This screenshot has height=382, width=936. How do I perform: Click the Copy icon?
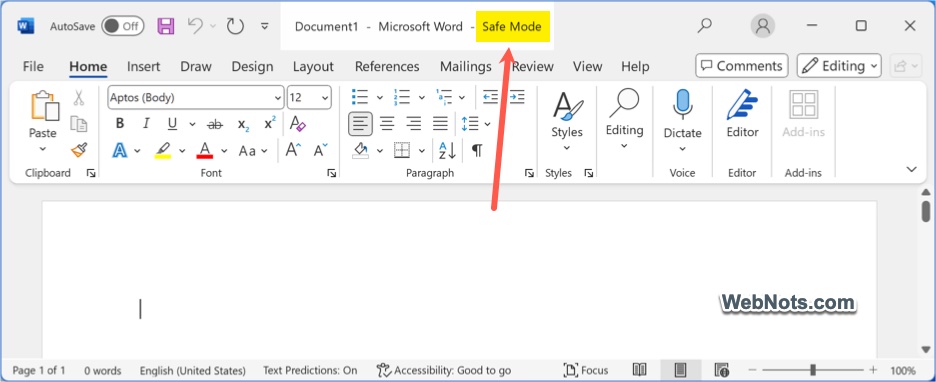coord(78,124)
